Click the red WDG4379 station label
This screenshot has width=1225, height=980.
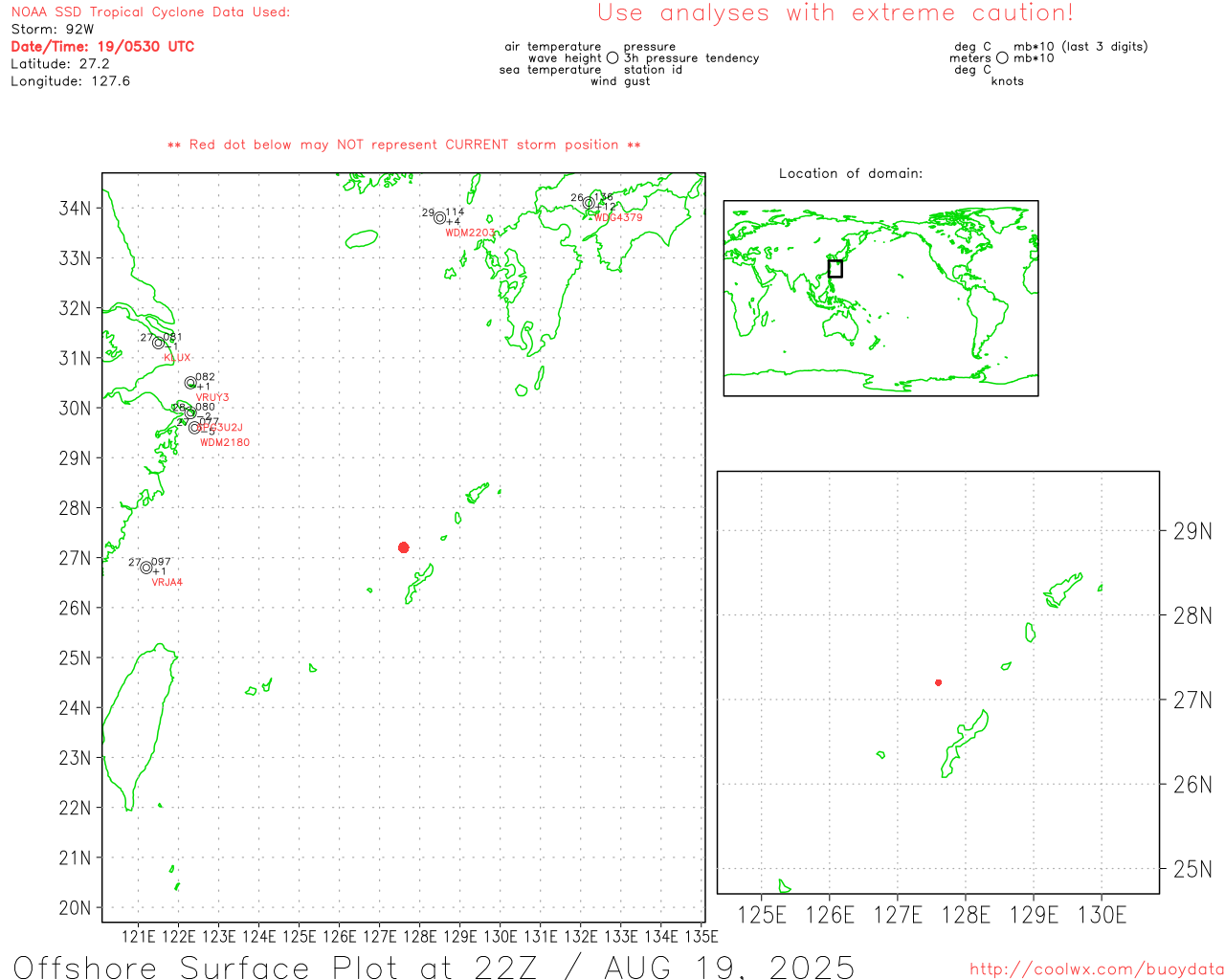[x=617, y=217]
